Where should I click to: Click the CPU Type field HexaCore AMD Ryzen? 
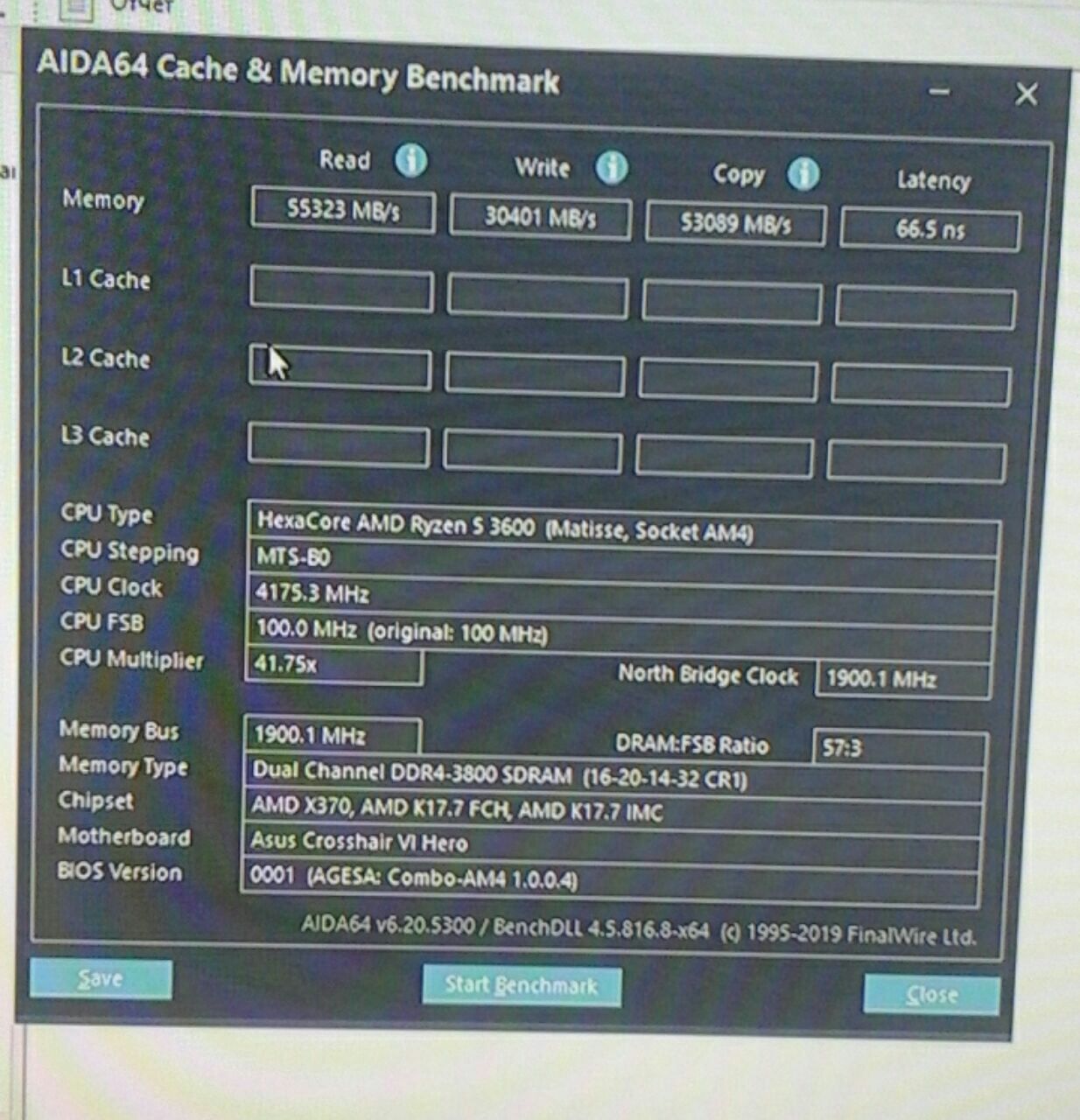(624, 527)
